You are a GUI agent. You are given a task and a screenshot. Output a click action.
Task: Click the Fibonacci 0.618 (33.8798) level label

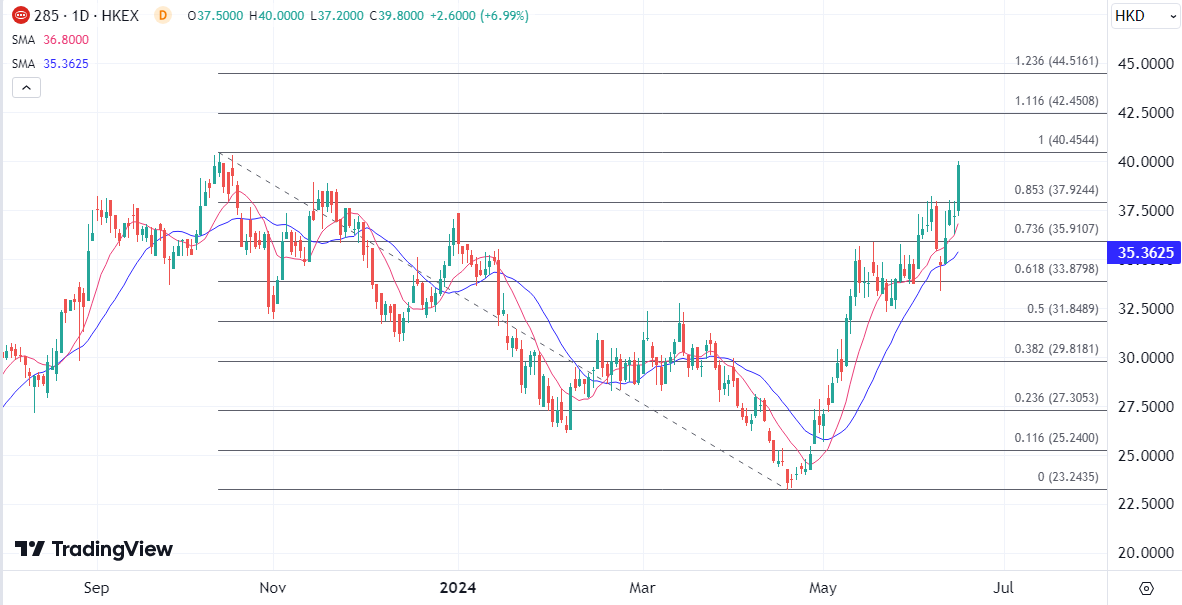pyautogui.click(x=1056, y=269)
